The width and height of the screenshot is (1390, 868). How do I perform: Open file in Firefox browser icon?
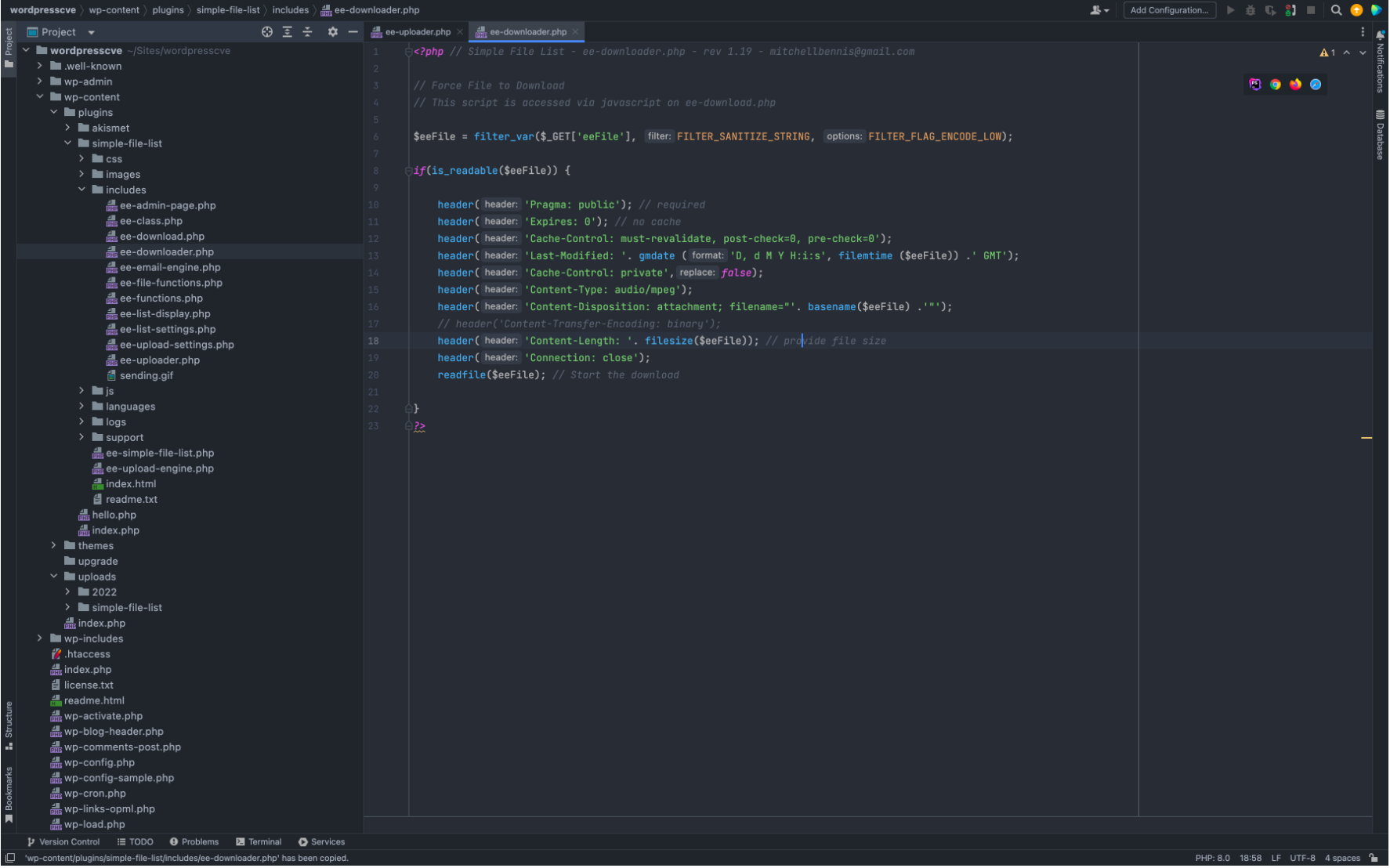(x=1295, y=85)
